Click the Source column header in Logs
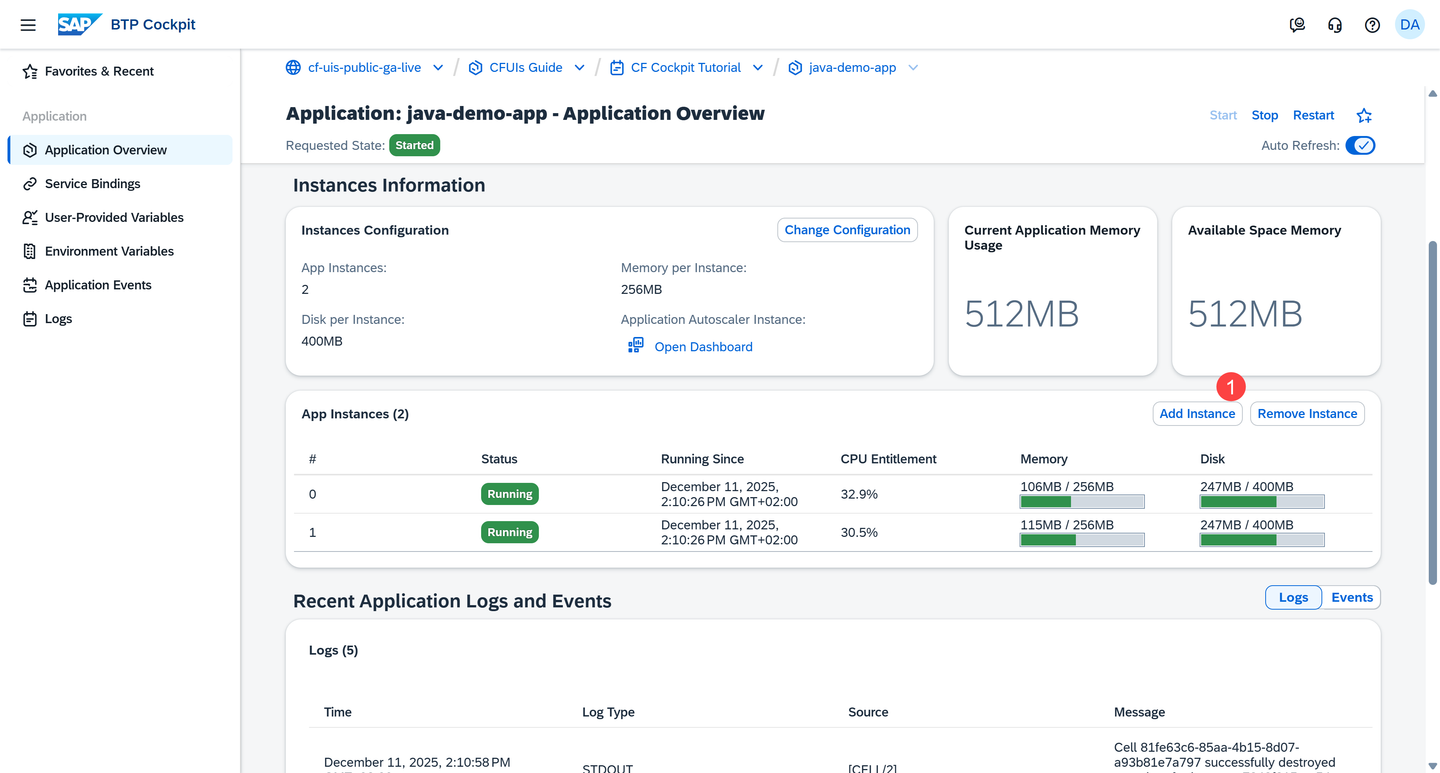This screenshot has width=1440, height=773. click(868, 712)
